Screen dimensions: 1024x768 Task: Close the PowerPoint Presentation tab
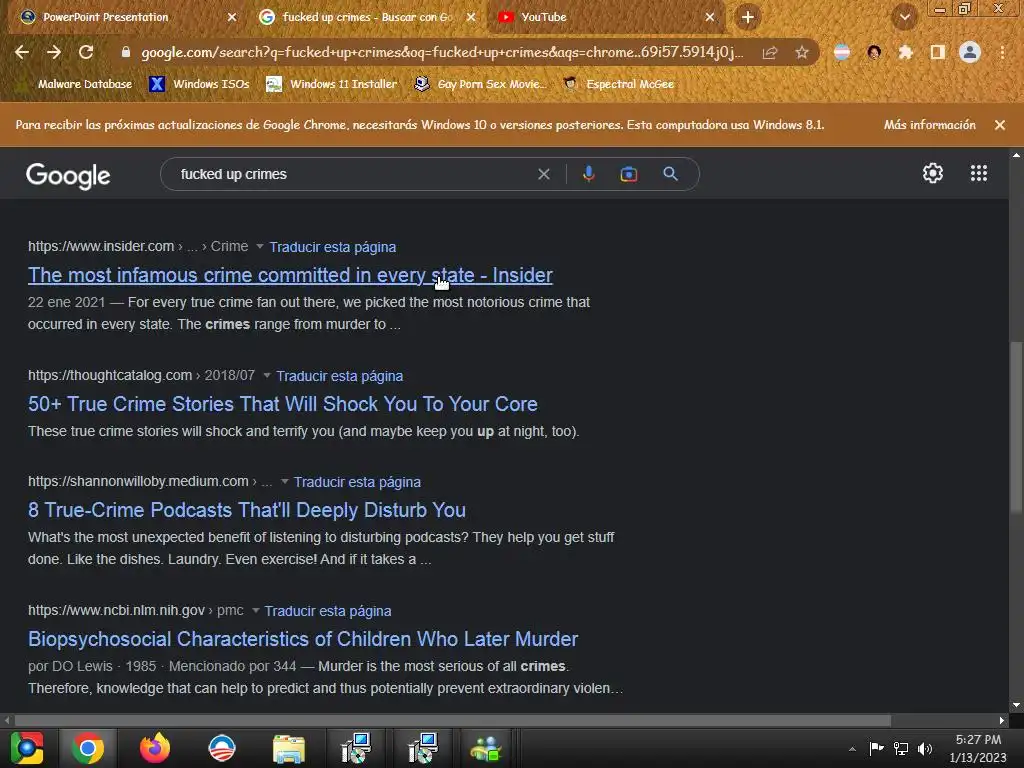[x=232, y=17]
